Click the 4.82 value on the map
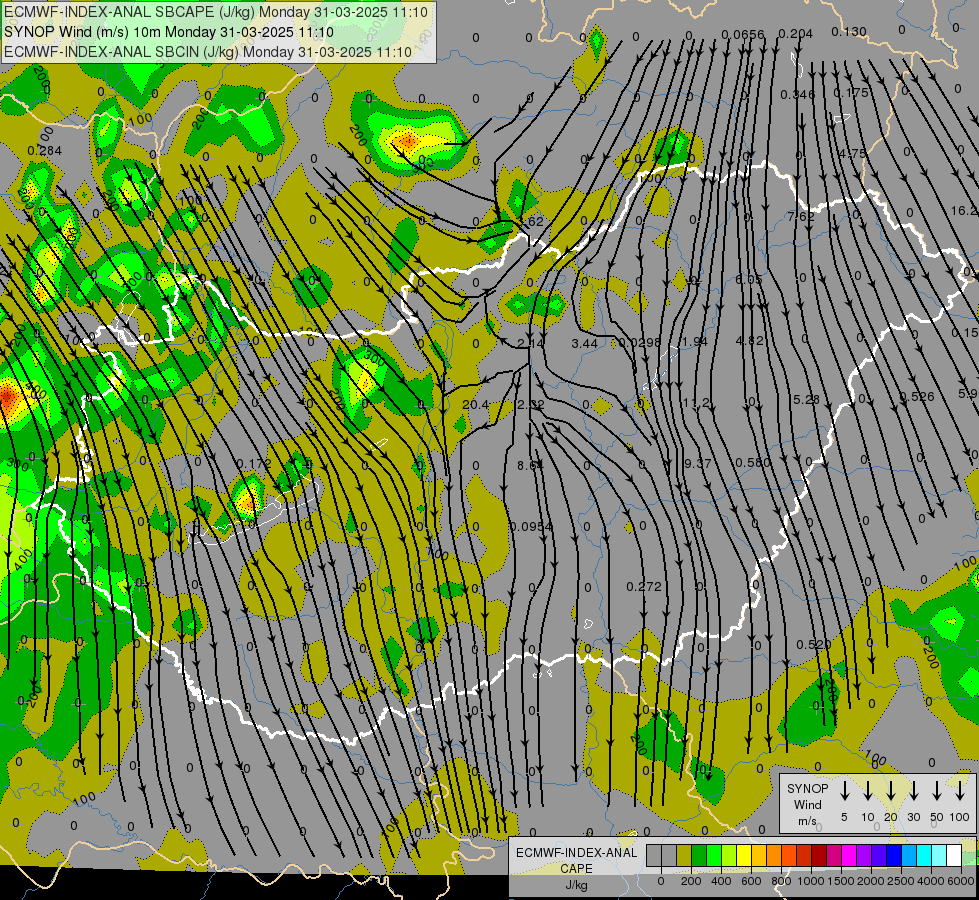Viewport: 979px width, 900px height. click(x=749, y=340)
